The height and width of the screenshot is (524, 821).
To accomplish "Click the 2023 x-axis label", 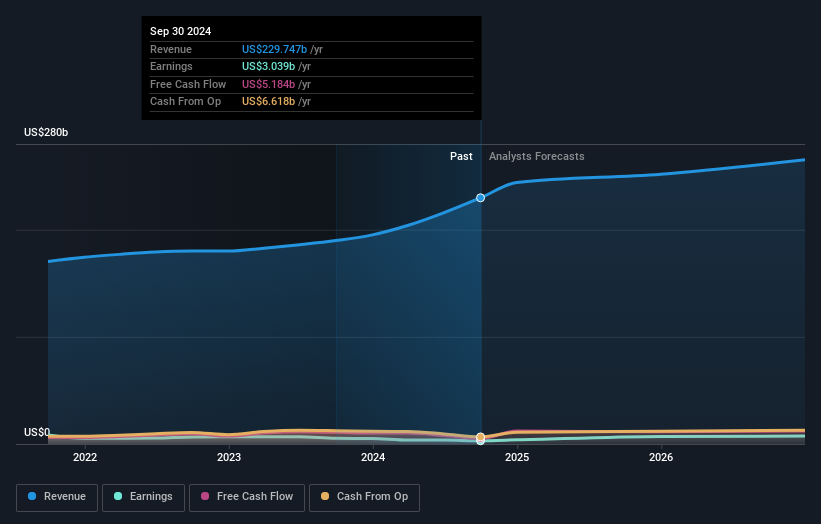I will tap(229, 457).
